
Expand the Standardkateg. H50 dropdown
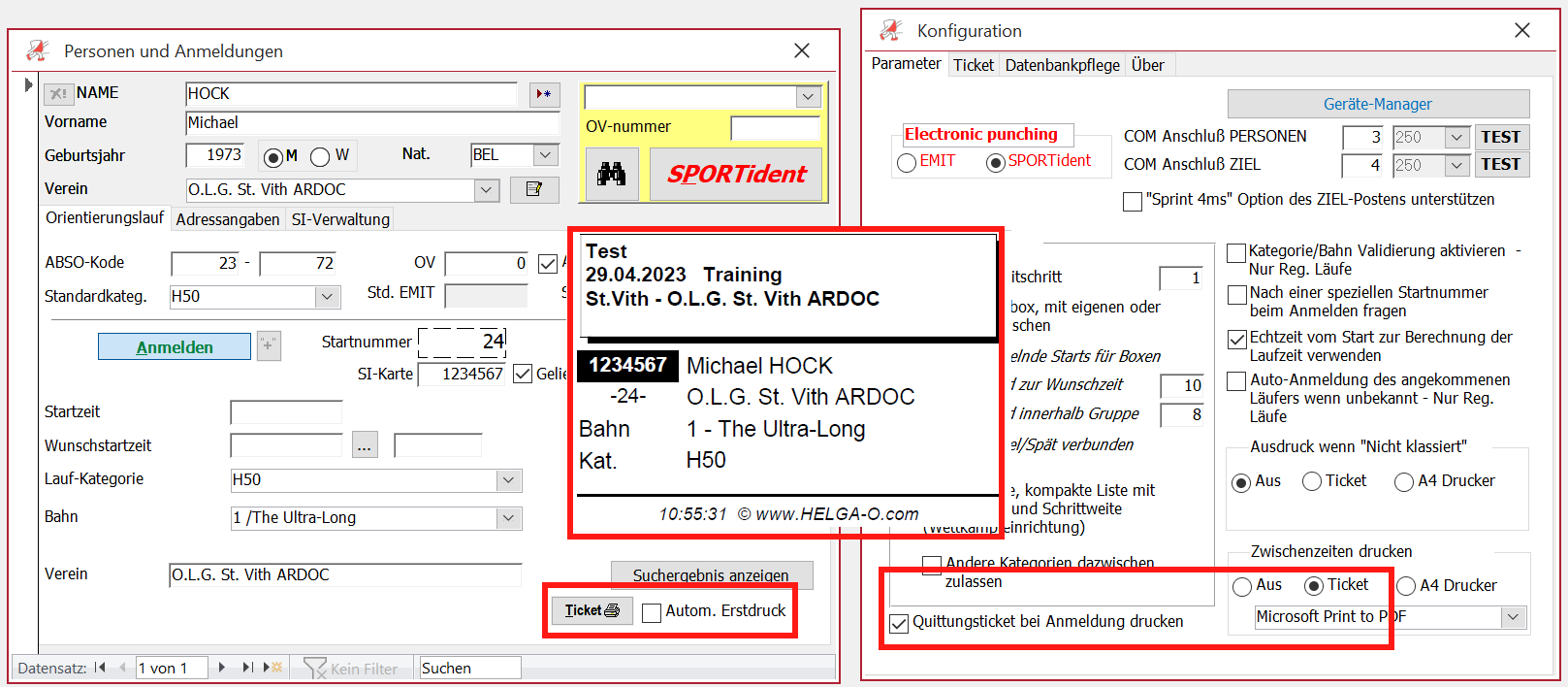point(328,297)
